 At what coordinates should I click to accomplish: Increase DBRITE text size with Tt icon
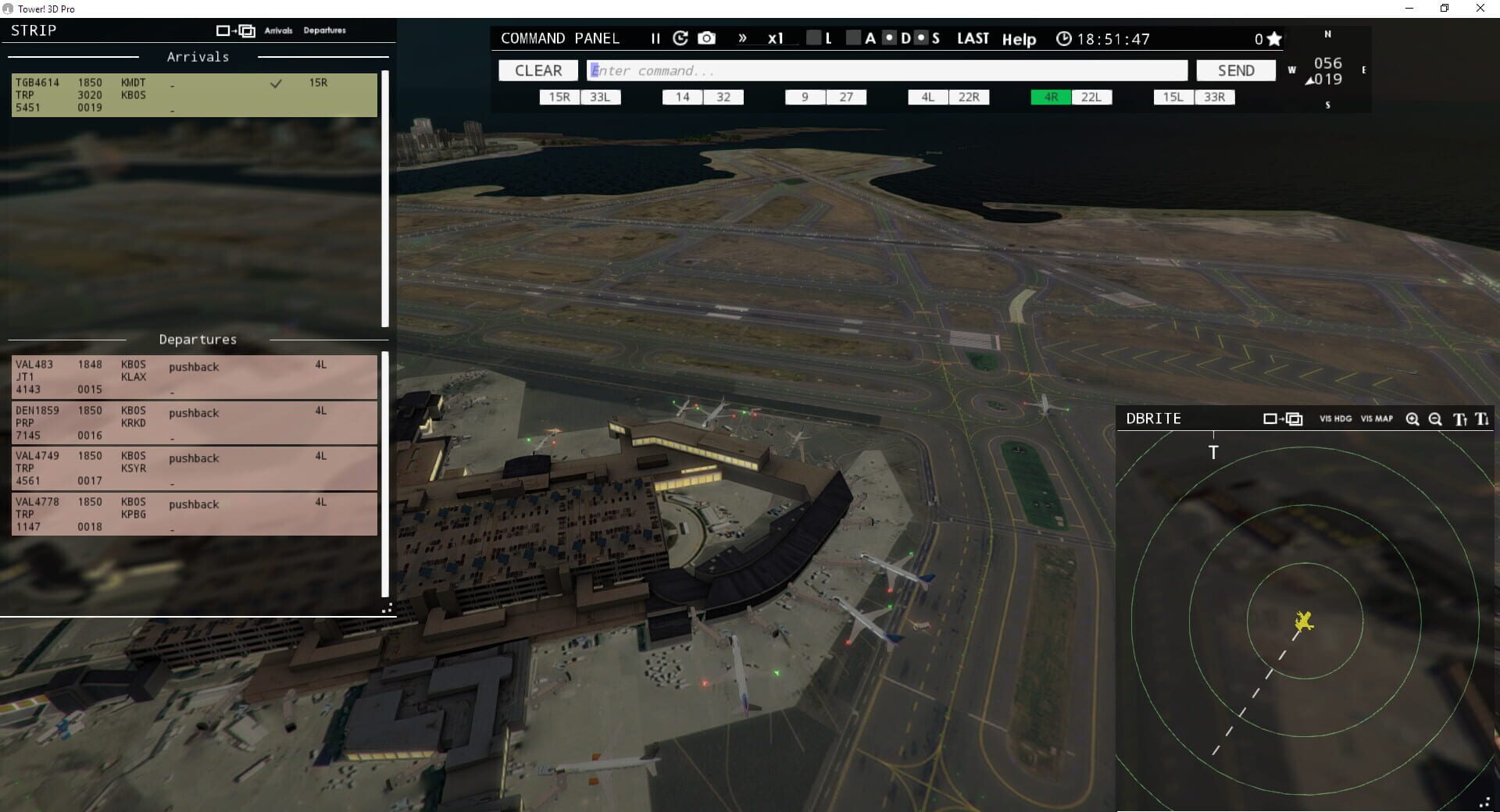pyautogui.click(x=1459, y=419)
